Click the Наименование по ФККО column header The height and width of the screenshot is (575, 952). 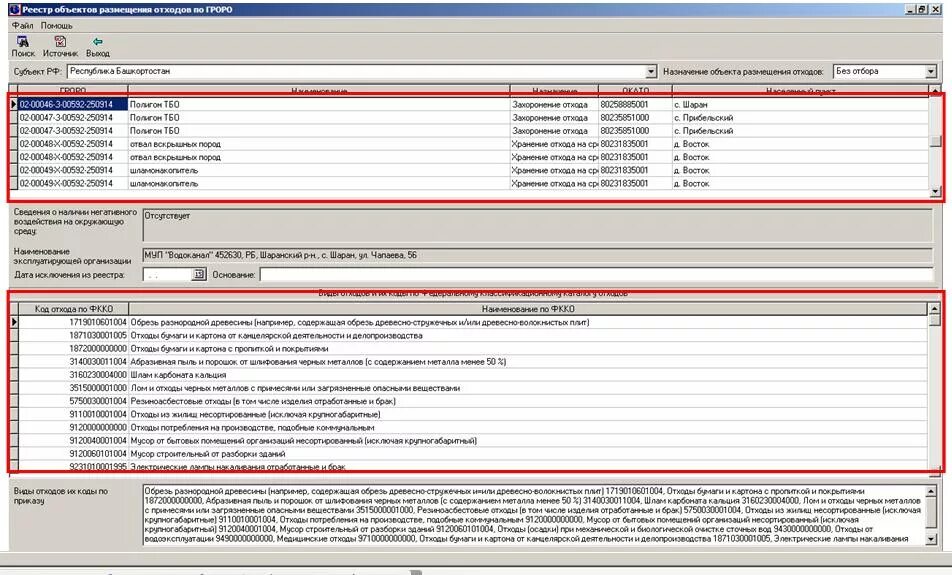528,309
